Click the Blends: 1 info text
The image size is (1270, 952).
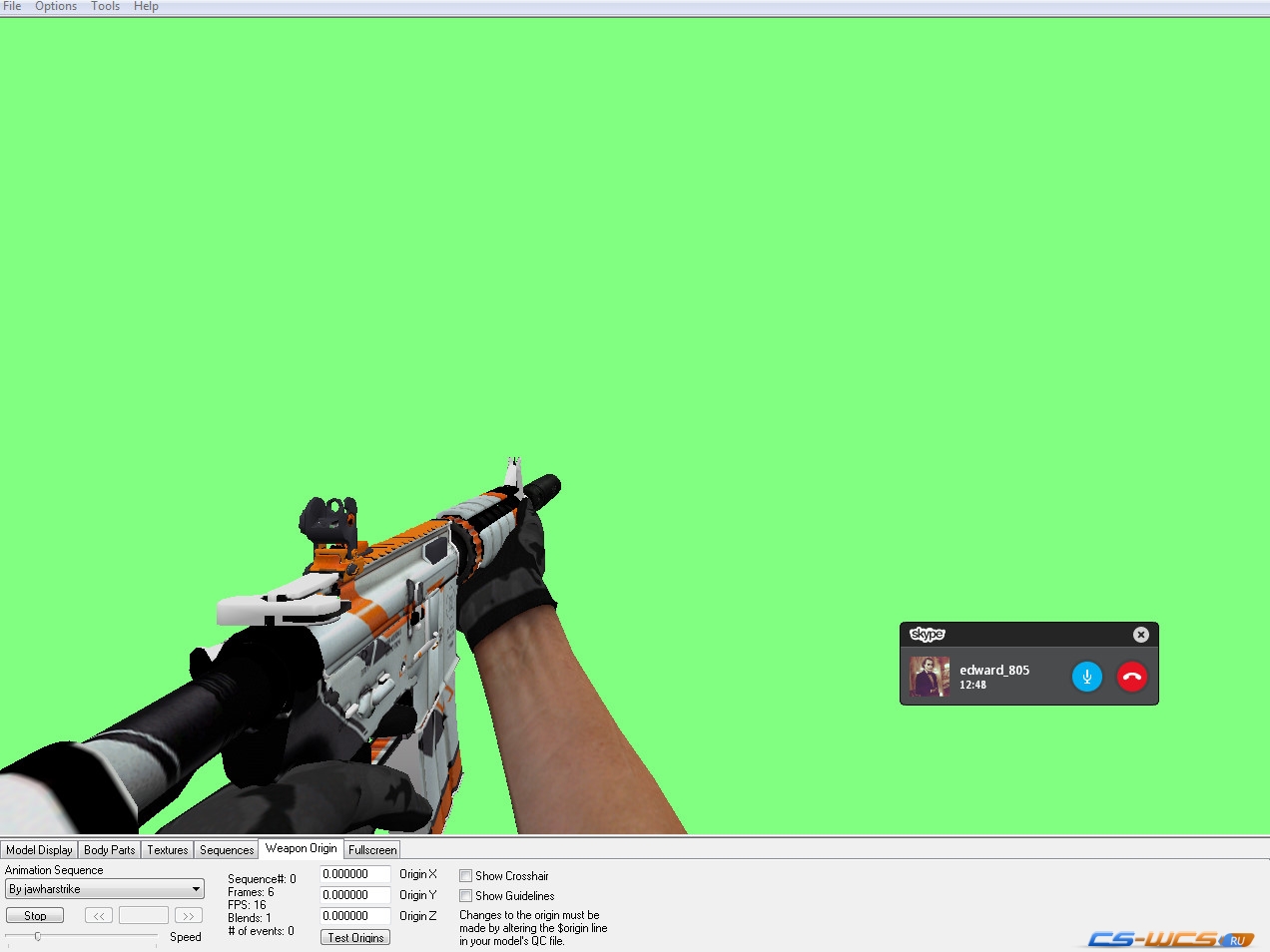(250, 918)
